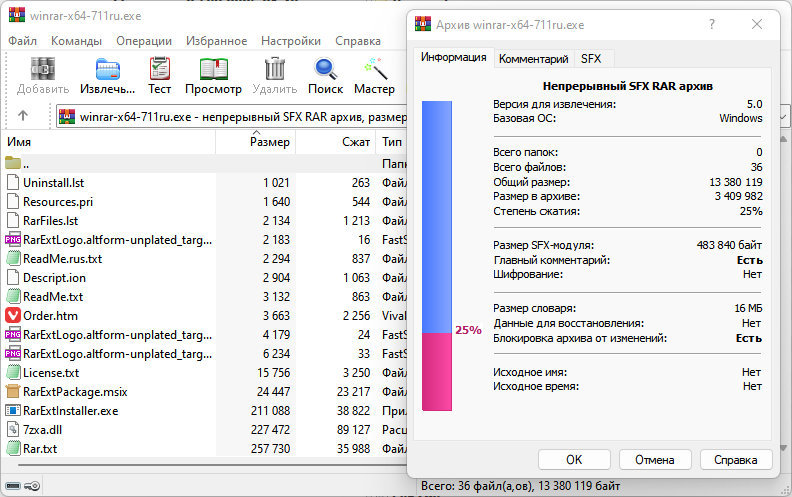Click the Справка button in the dialog

735,460
